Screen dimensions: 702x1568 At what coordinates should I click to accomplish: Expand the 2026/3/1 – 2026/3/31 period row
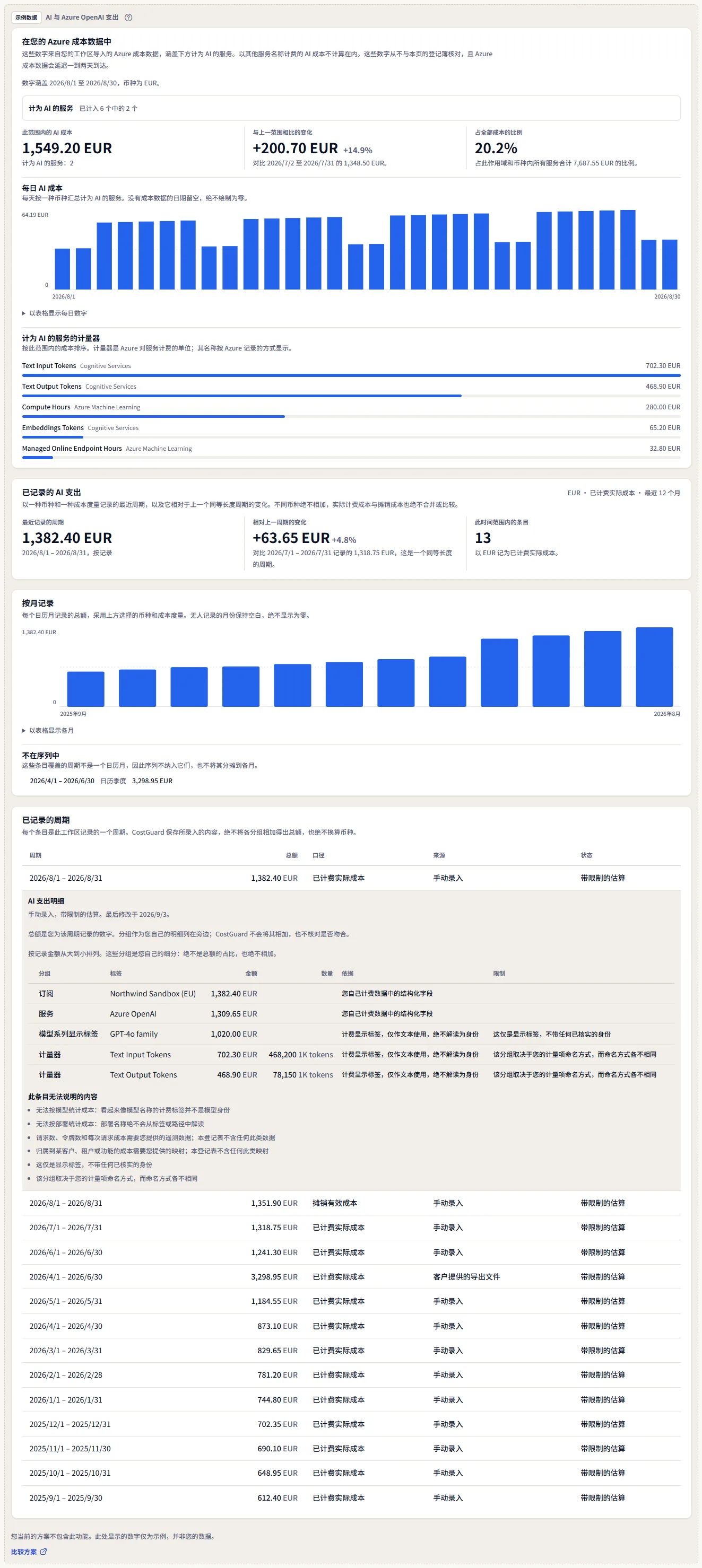pos(351,1350)
